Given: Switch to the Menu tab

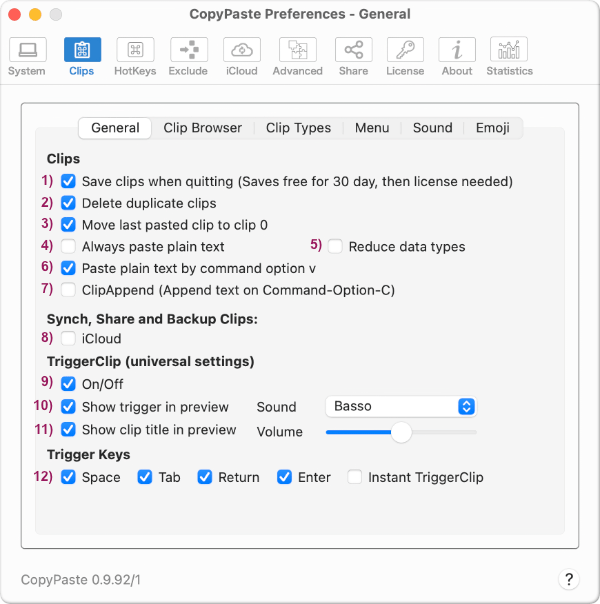Looking at the screenshot, I should (372, 128).
